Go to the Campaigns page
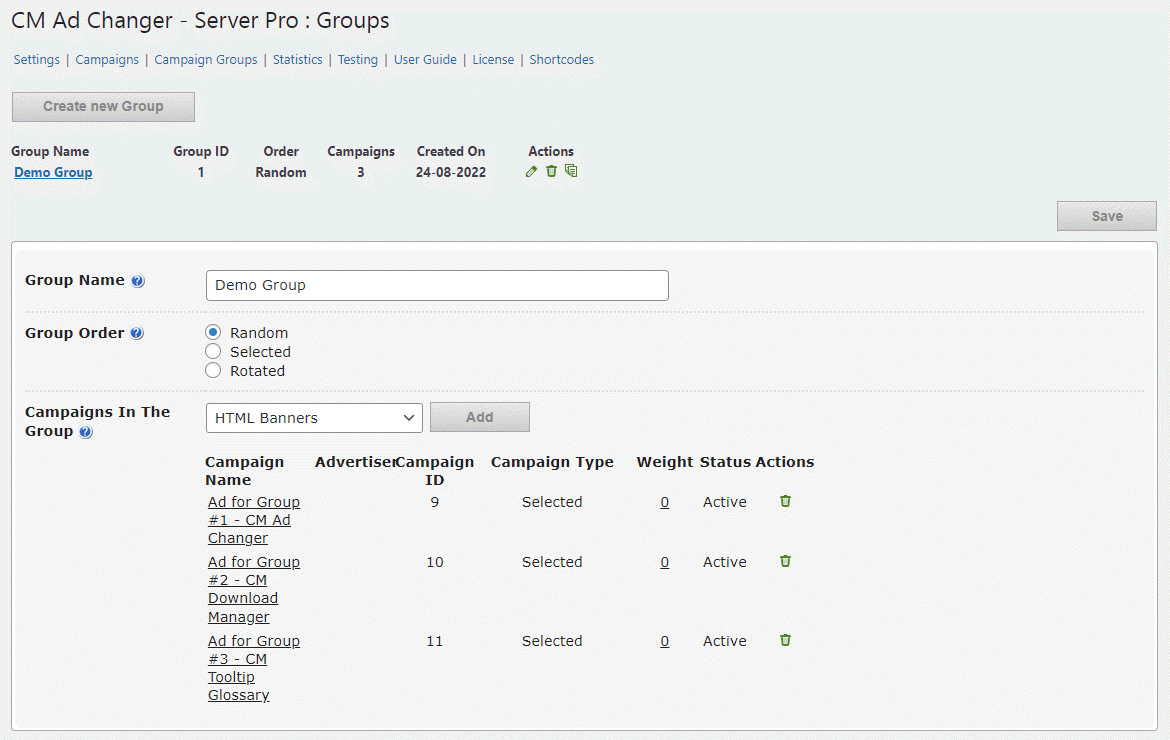 point(107,60)
